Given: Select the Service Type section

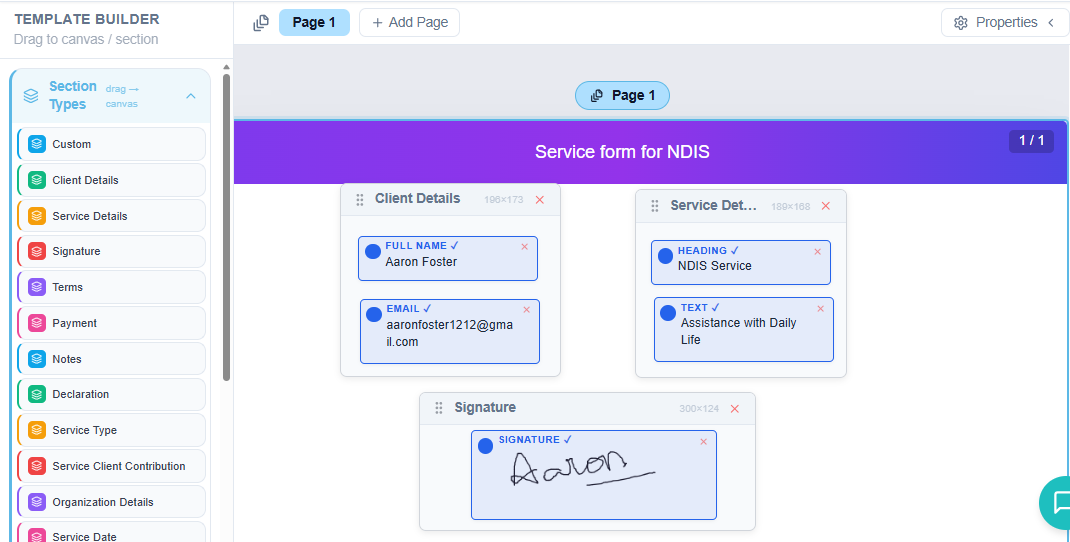Looking at the screenshot, I should (x=111, y=430).
